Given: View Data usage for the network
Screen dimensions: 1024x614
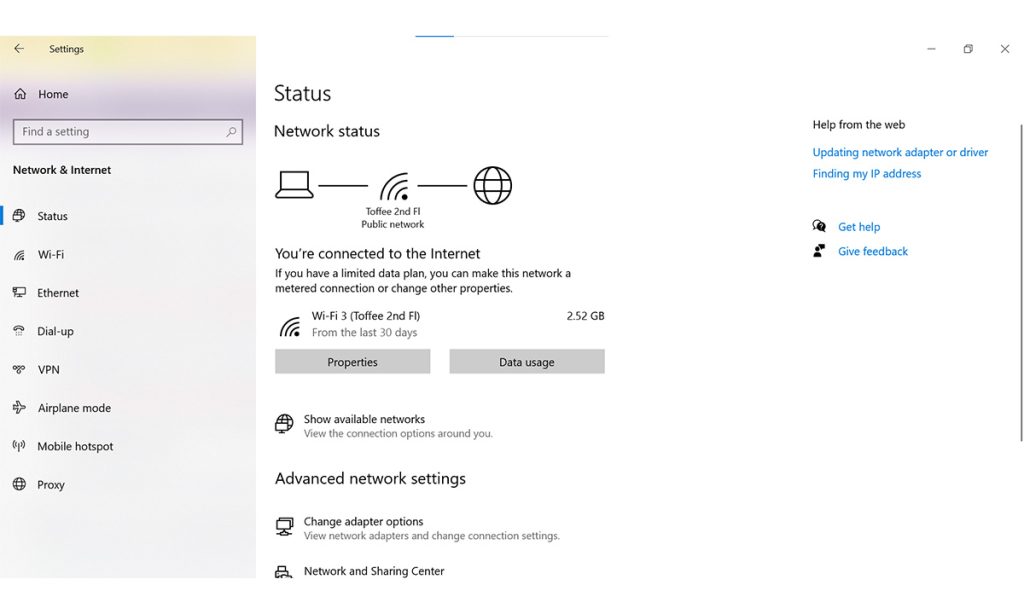Looking at the screenshot, I should tap(527, 361).
